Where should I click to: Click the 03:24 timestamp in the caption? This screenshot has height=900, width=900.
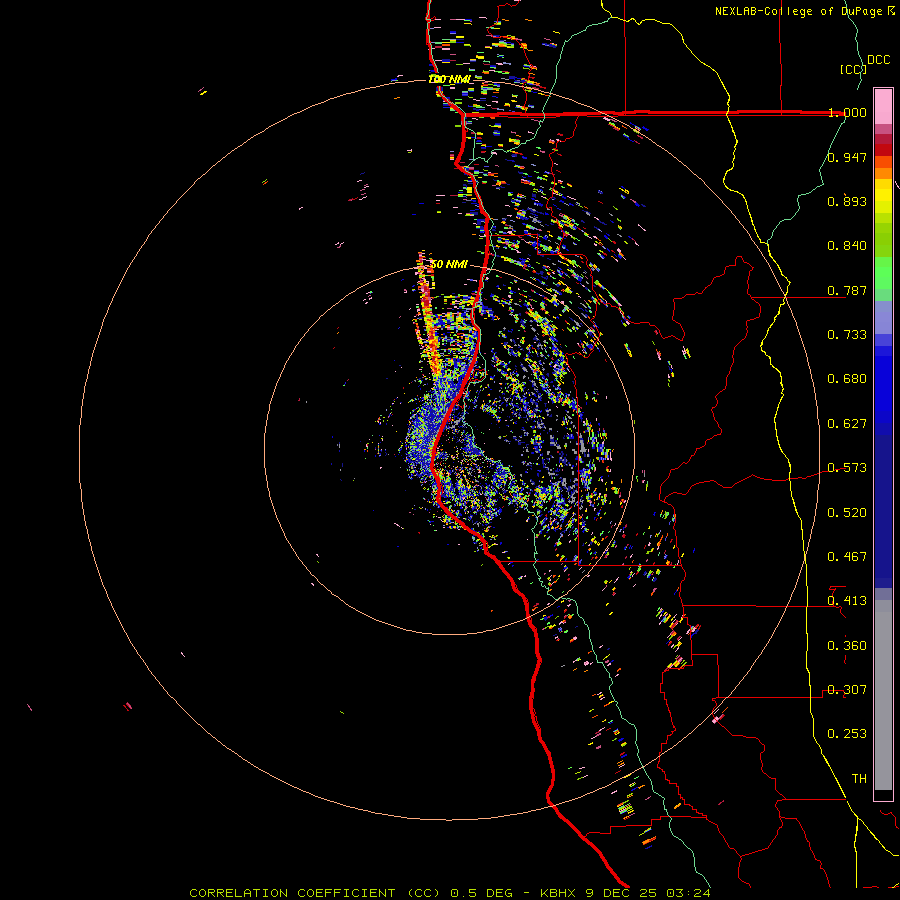coord(688,893)
